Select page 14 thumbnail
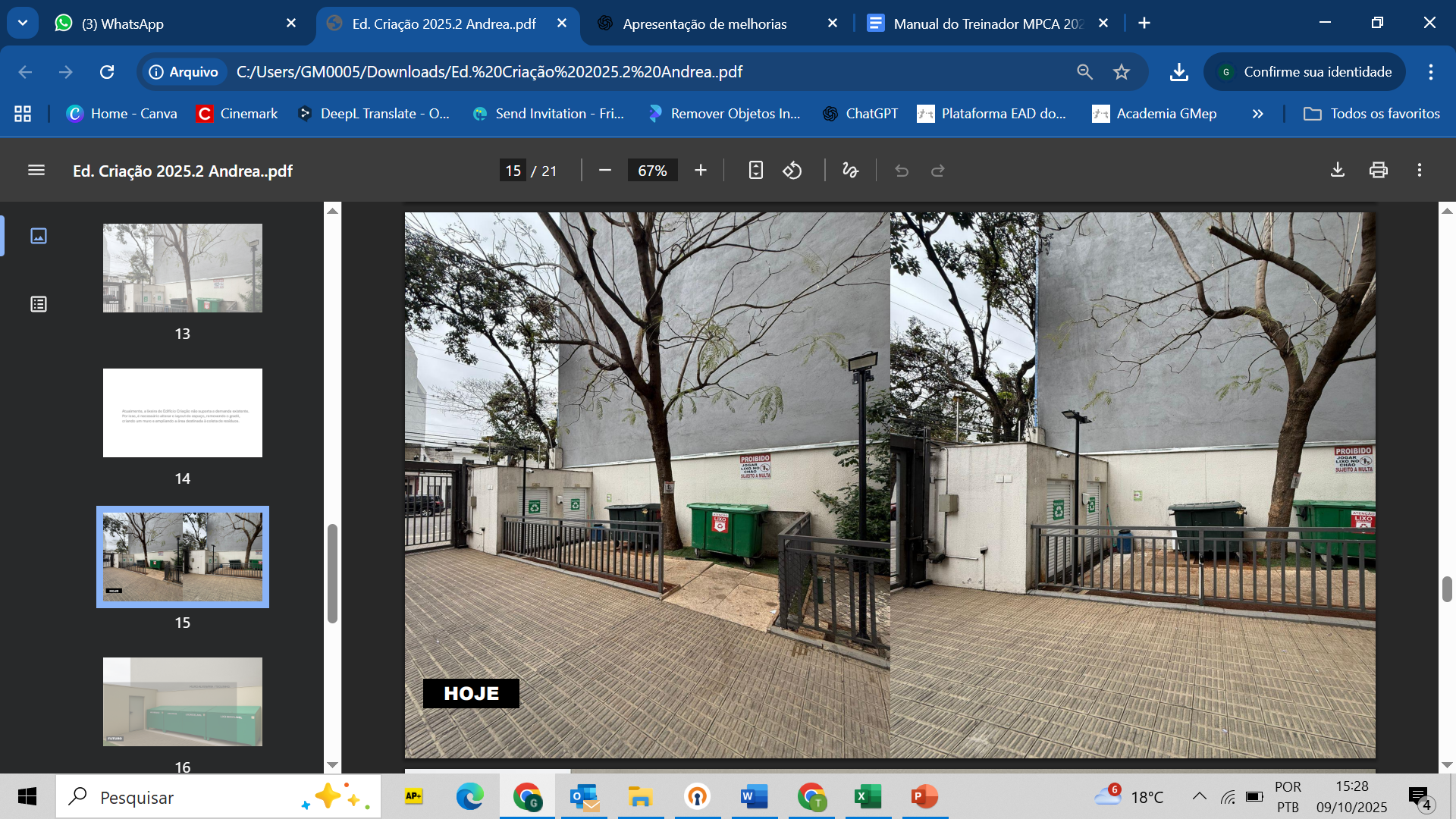The width and height of the screenshot is (1456, 819). pyautogui.click(x=183, y=413)
